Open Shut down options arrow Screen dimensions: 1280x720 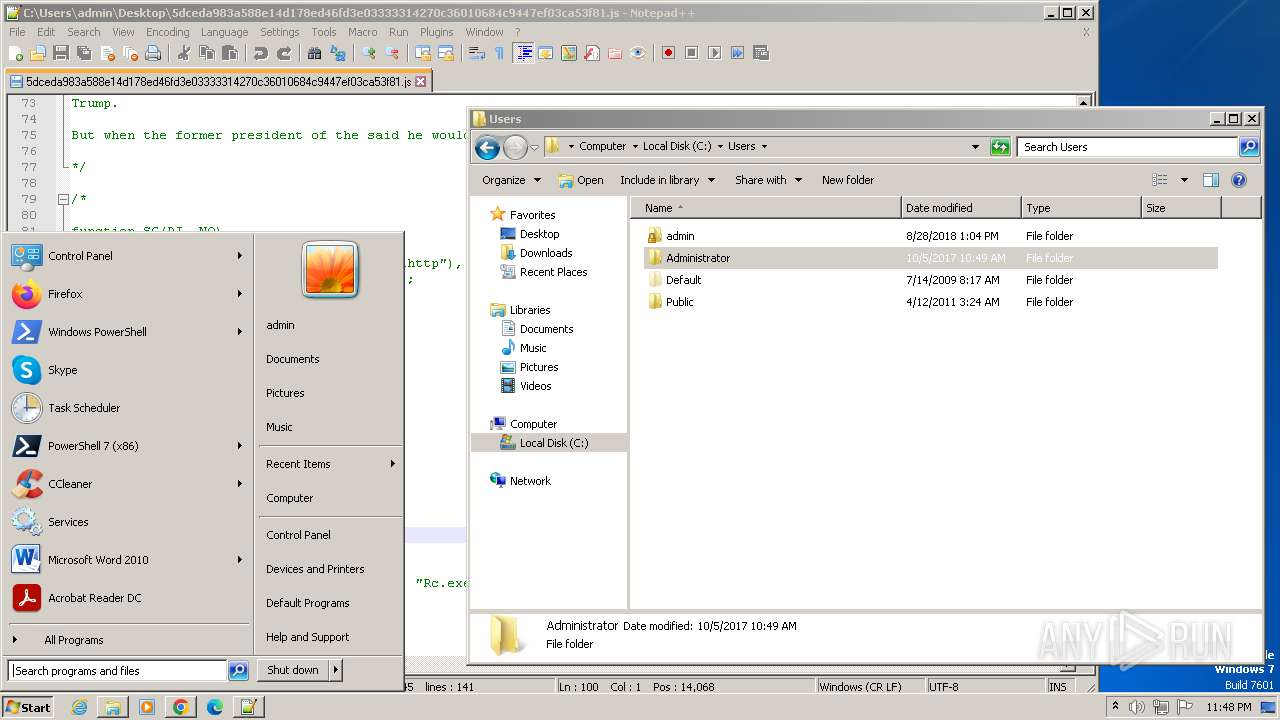336,670
